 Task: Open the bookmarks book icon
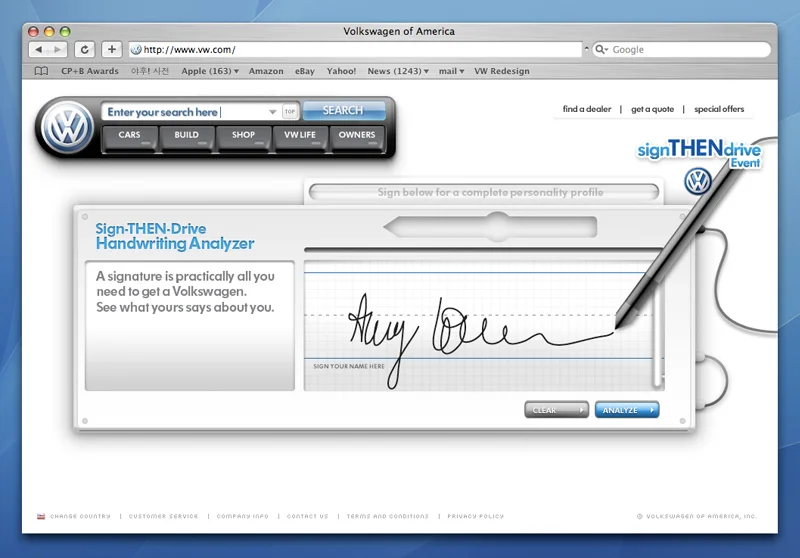[41, 71]
